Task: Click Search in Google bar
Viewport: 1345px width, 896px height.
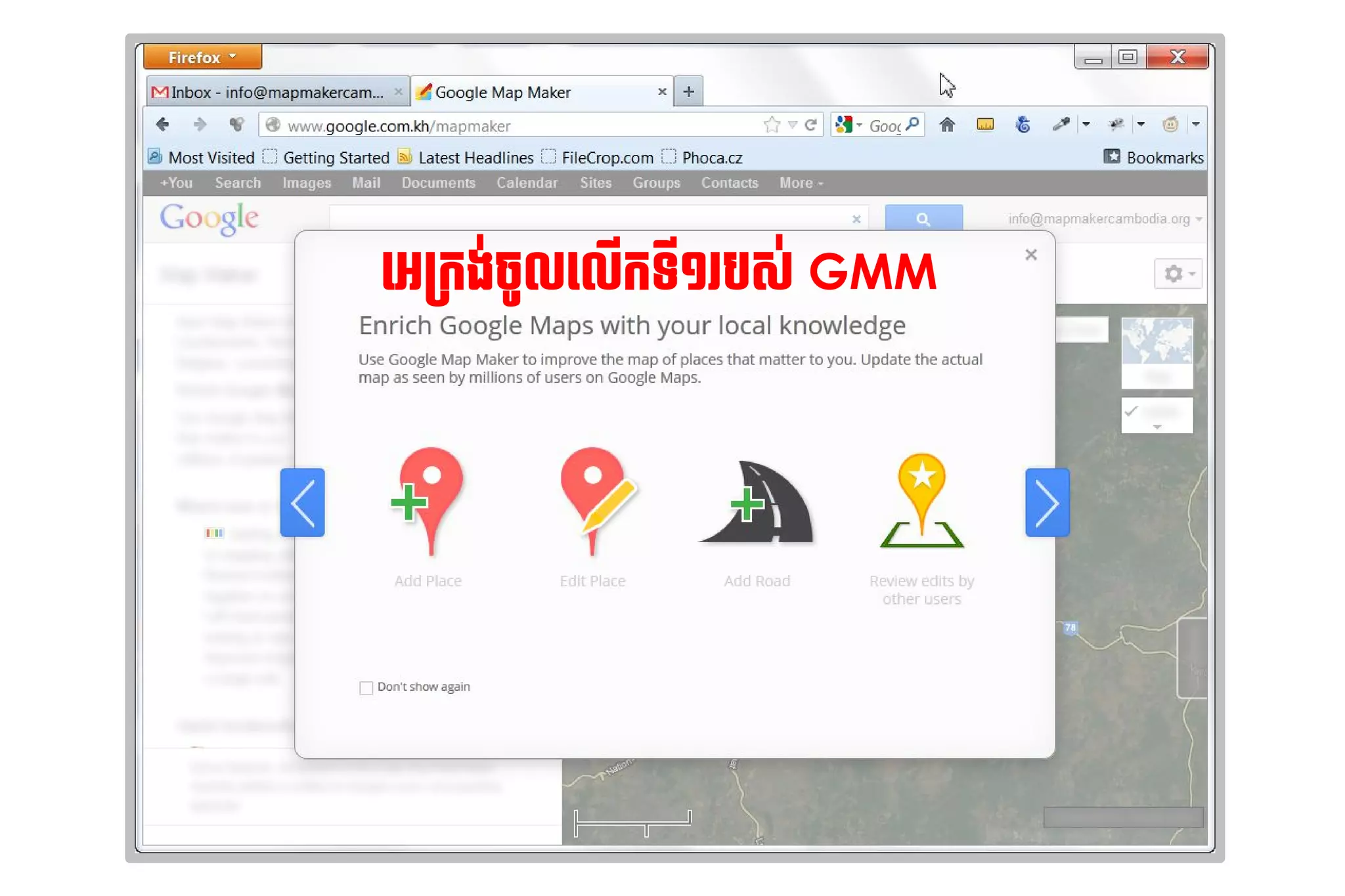Action: (x=238, y=183)
